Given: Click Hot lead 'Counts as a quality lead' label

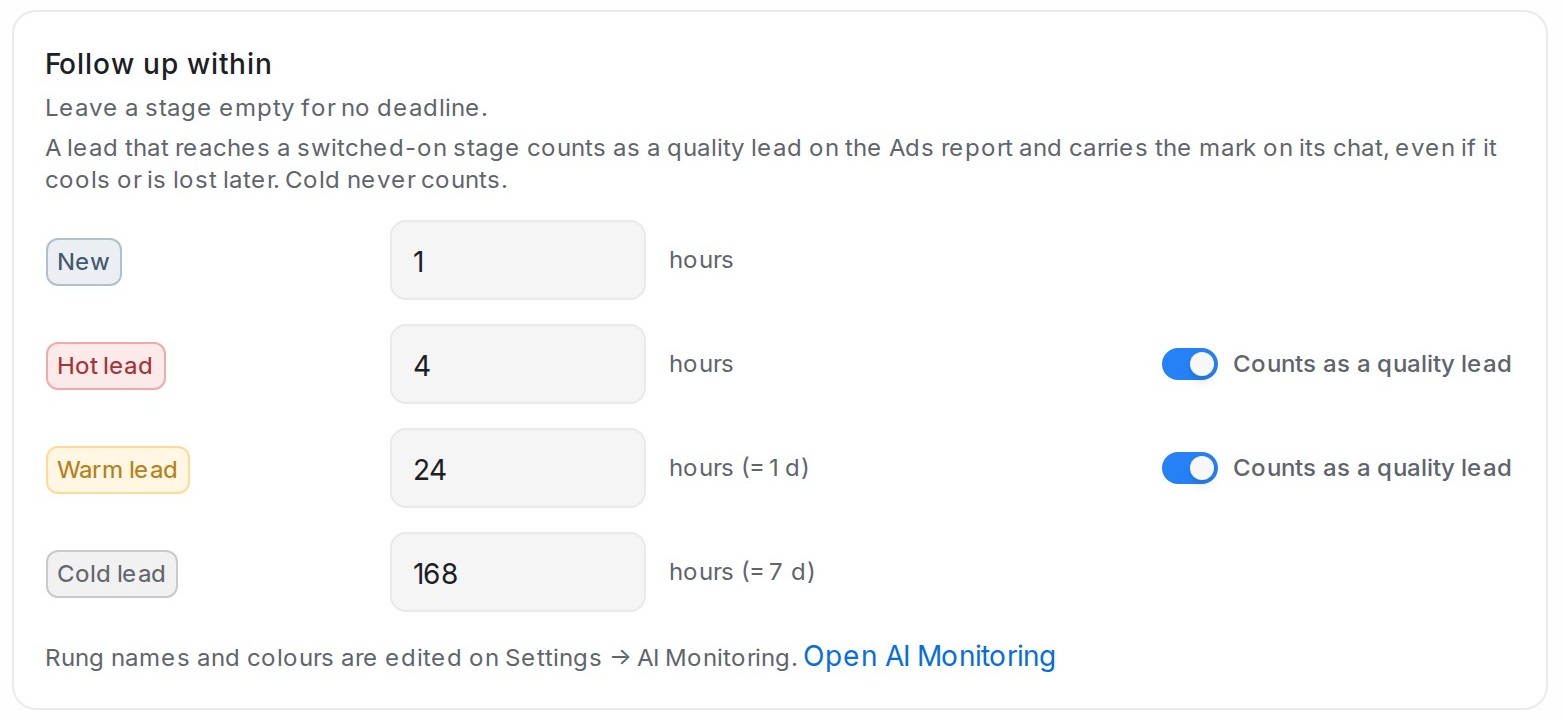Looking at the screenshot, I should coord(1372,364).
